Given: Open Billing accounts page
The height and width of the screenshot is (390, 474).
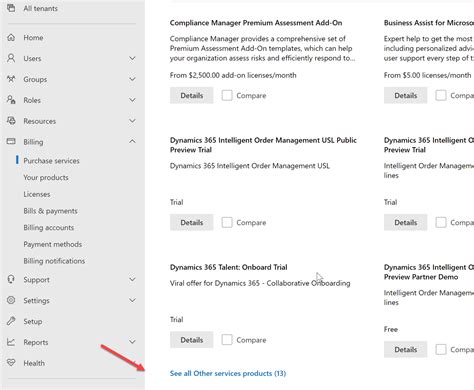Looking at the screenshot, I should tap(49, 227).
